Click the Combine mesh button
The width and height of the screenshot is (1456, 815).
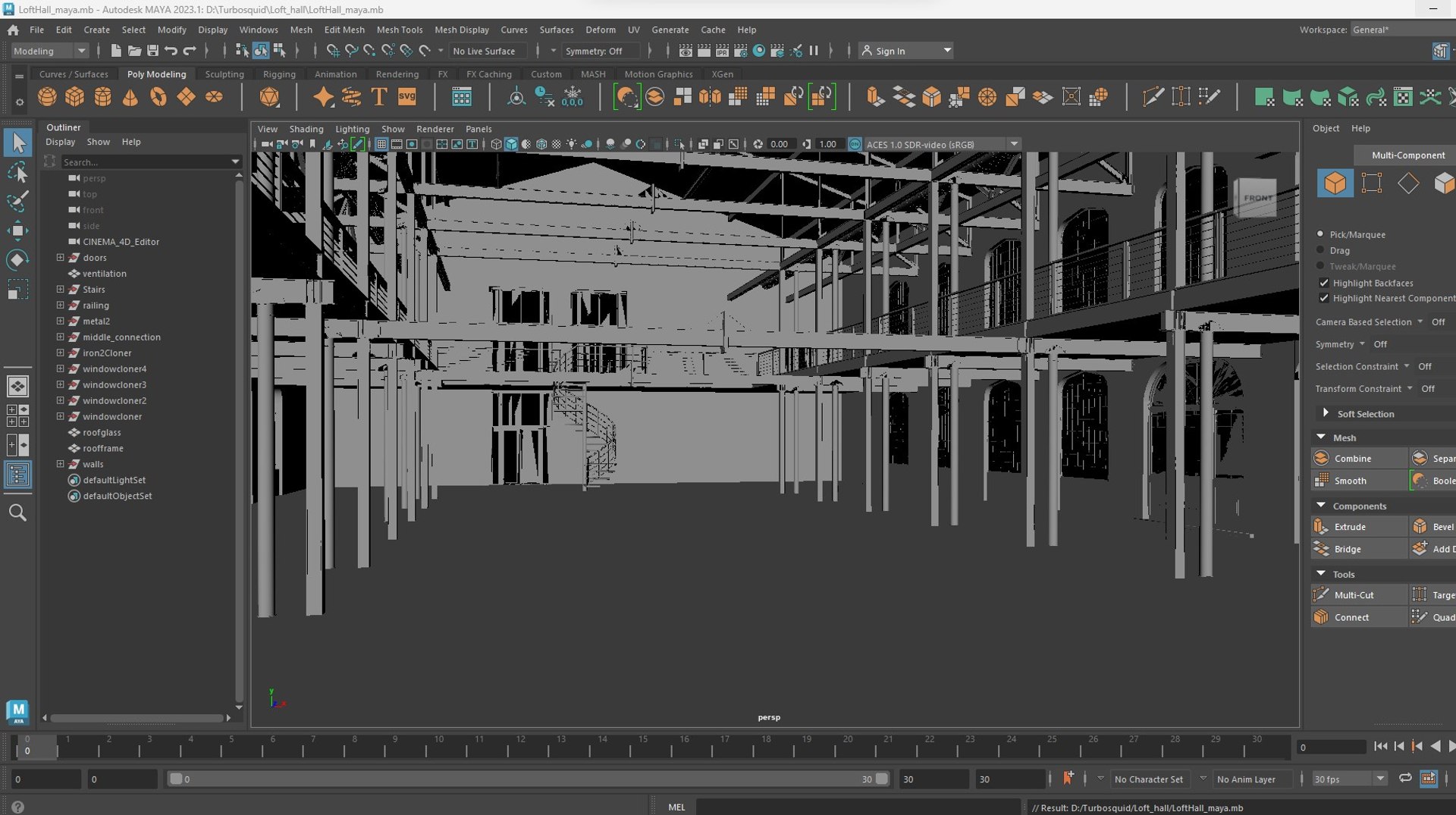click(x=1359, y=458)
